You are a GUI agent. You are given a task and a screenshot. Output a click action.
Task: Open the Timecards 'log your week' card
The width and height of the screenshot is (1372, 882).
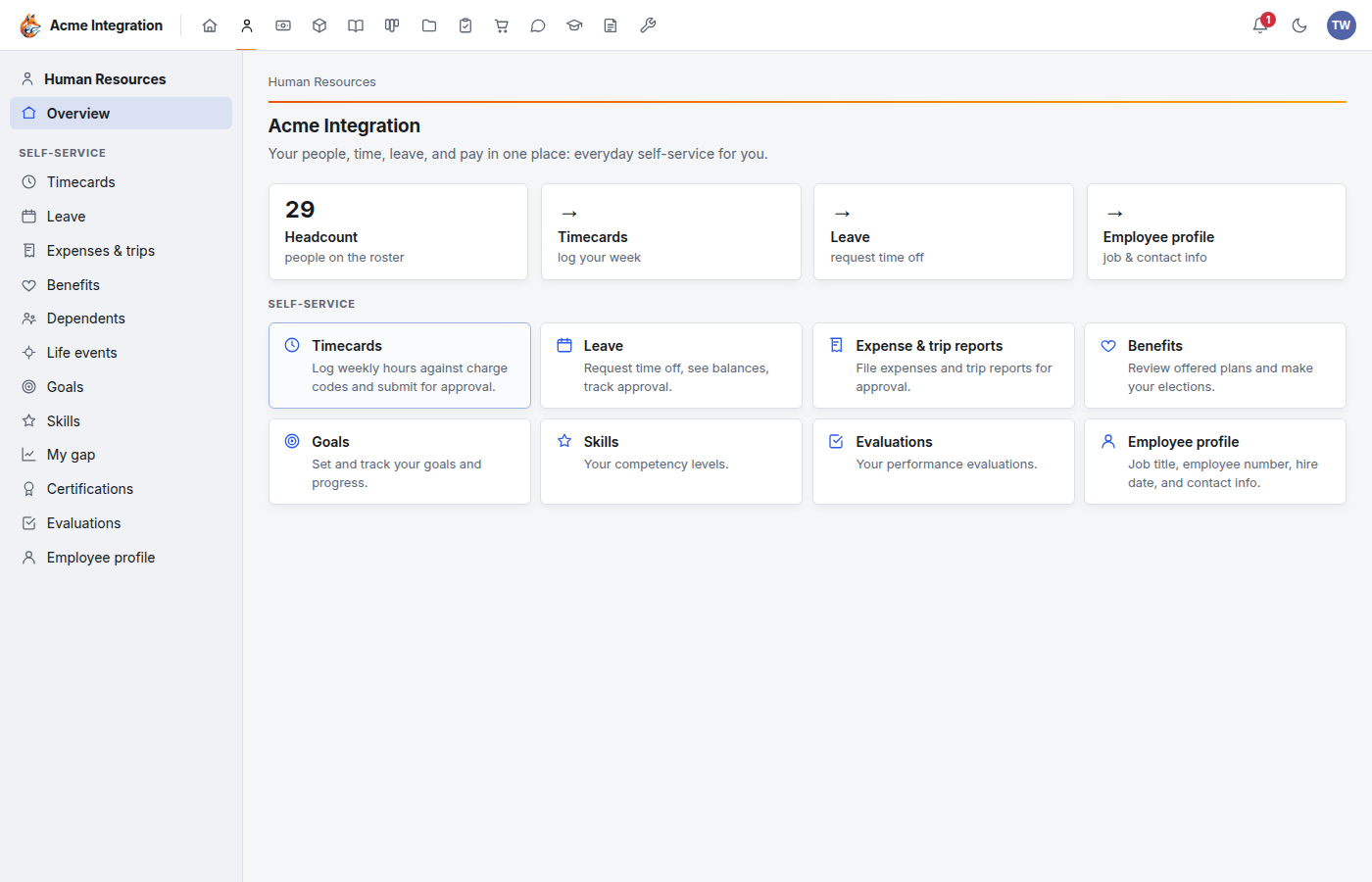671,231
